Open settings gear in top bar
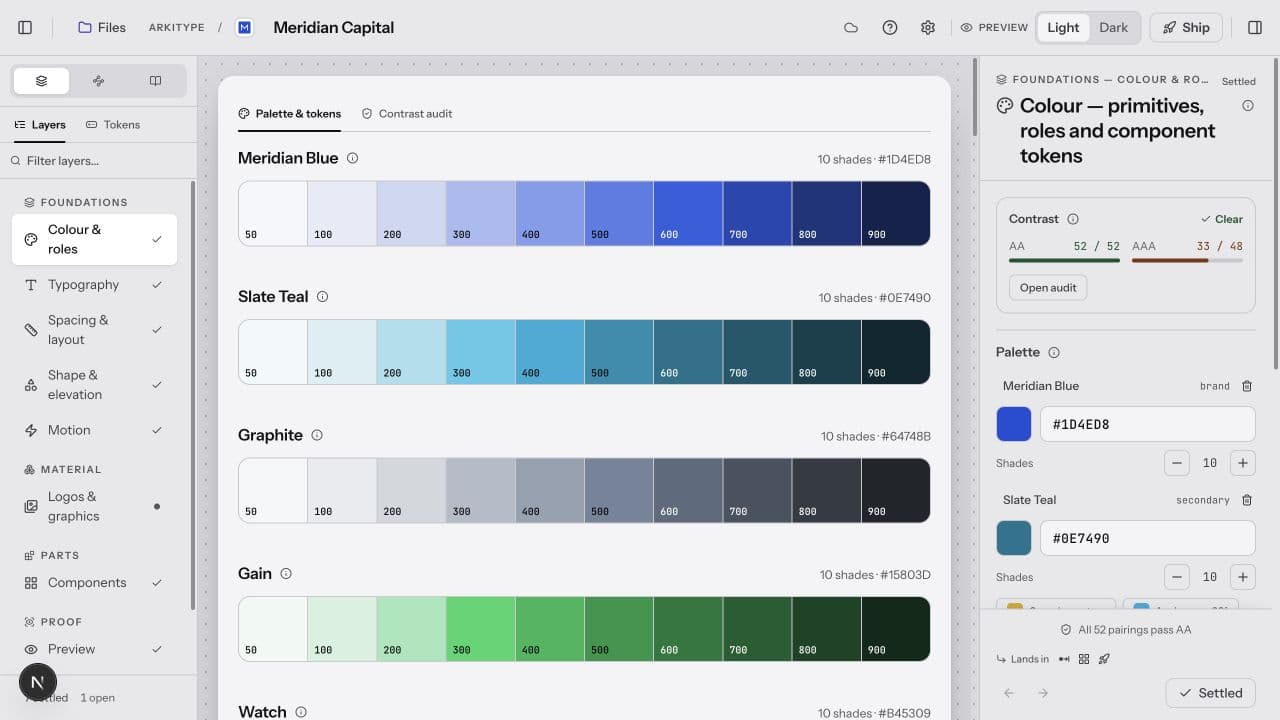The height and width of the screenshot is (720, 1280). (928, 28)
